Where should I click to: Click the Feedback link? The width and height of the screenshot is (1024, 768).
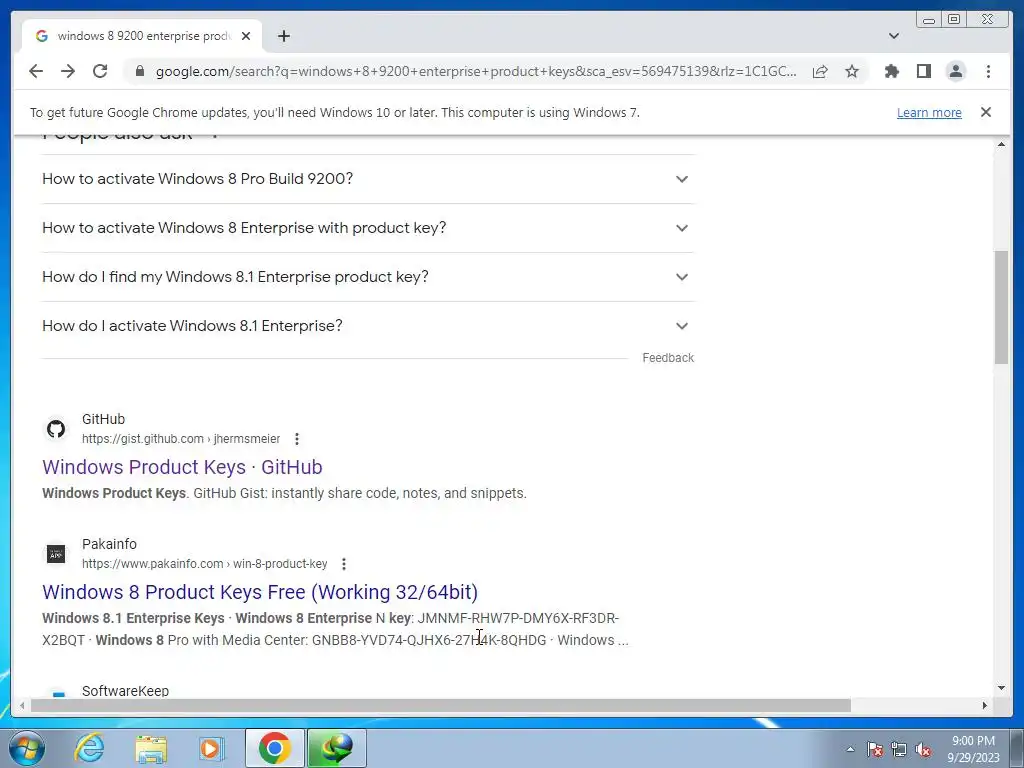point(667,358)
